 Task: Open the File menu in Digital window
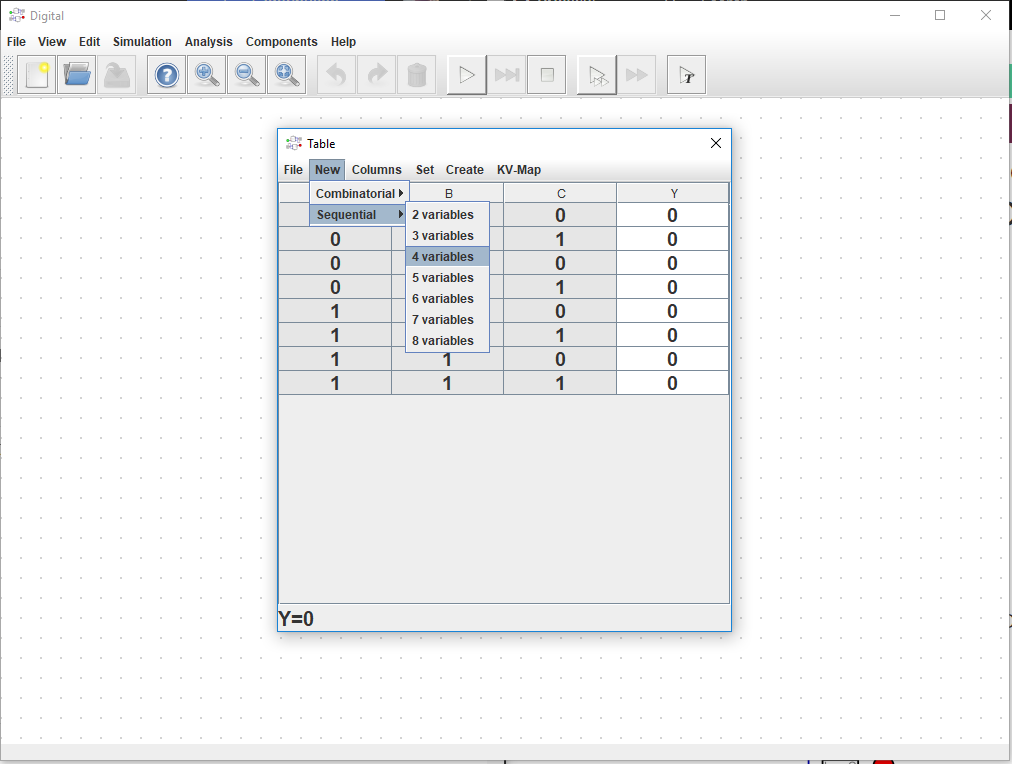pyautogui.click(x=16, y=42)
